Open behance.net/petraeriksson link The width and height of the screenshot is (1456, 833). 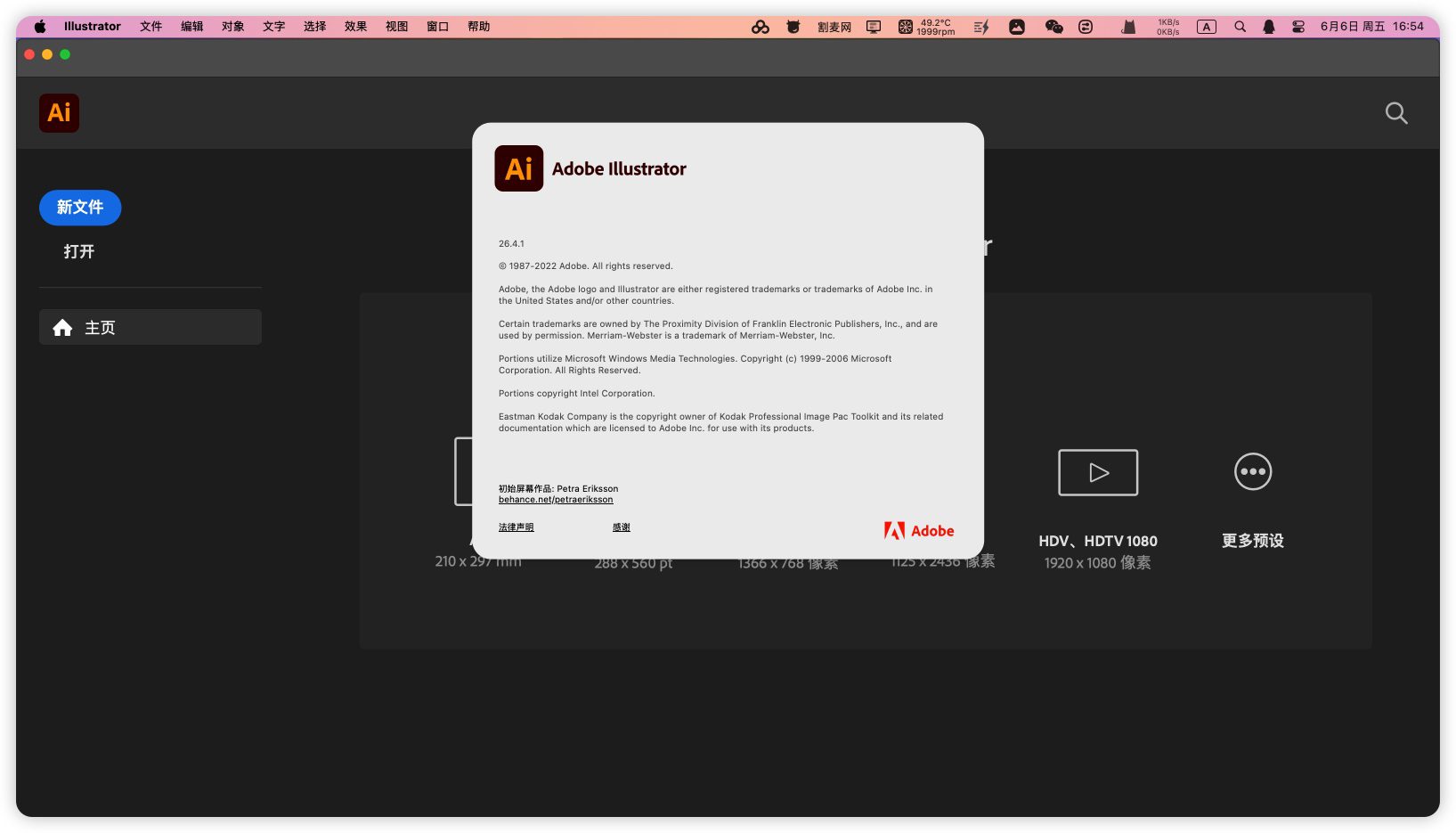556,500
